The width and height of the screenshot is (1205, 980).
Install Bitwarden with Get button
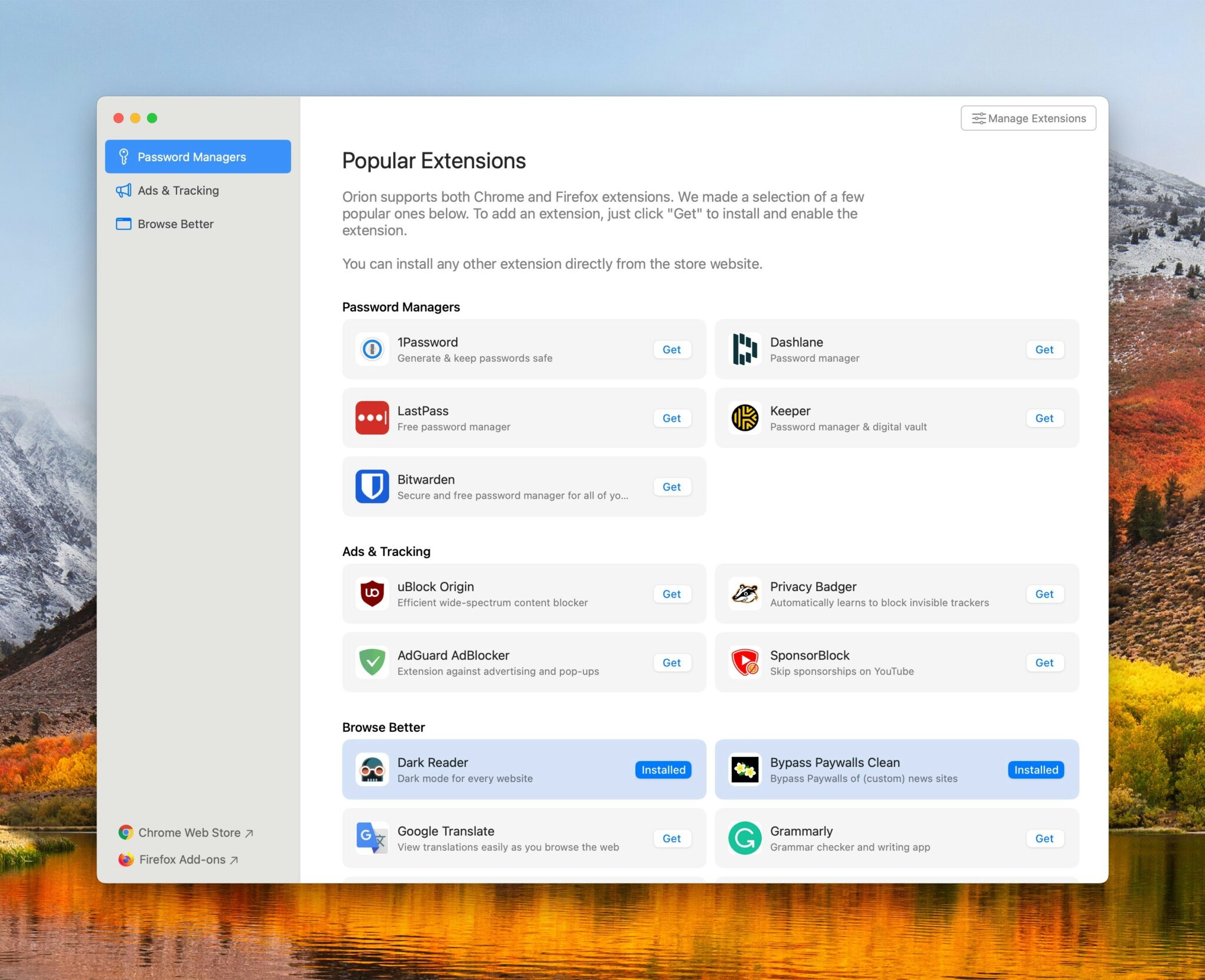[x=671, y=487]
